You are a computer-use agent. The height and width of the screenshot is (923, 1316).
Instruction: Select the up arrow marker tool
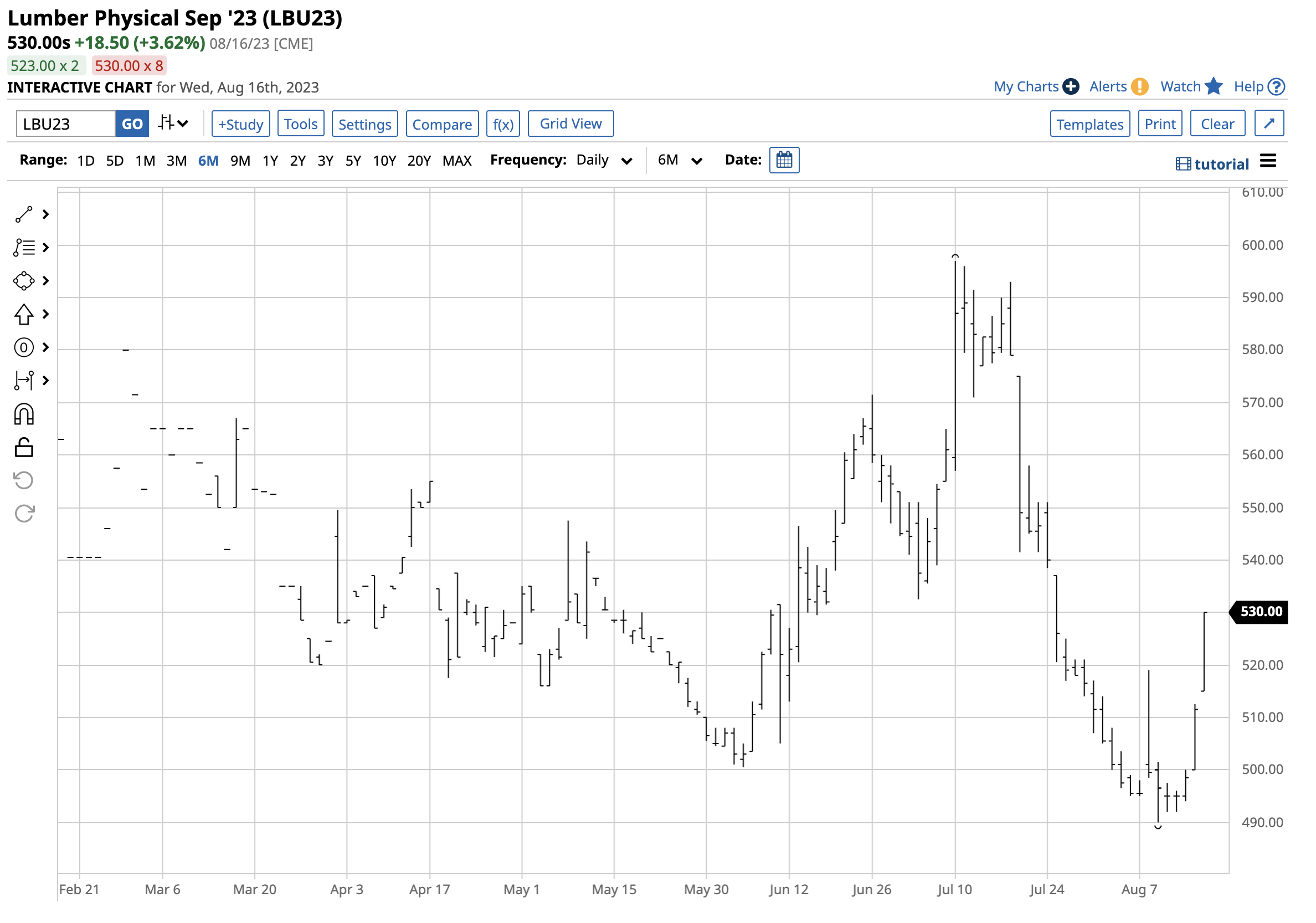(23, 314)
